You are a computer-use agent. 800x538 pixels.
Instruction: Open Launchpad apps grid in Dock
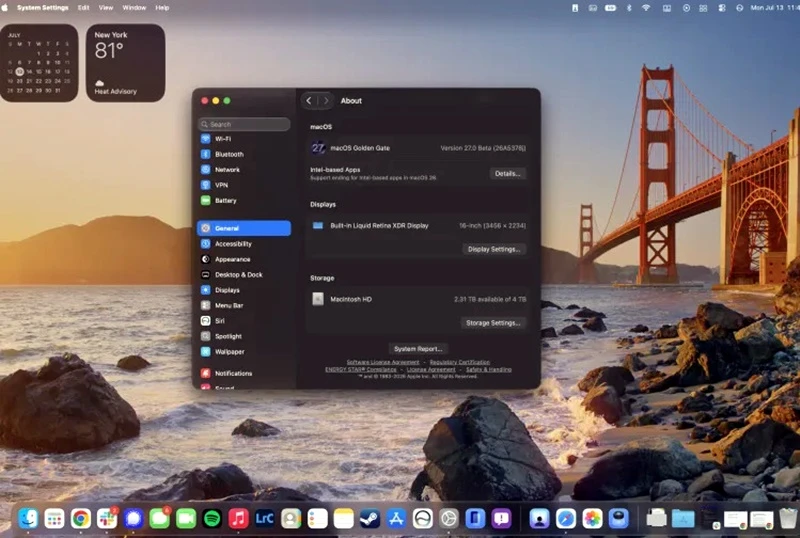pos(54,519)
